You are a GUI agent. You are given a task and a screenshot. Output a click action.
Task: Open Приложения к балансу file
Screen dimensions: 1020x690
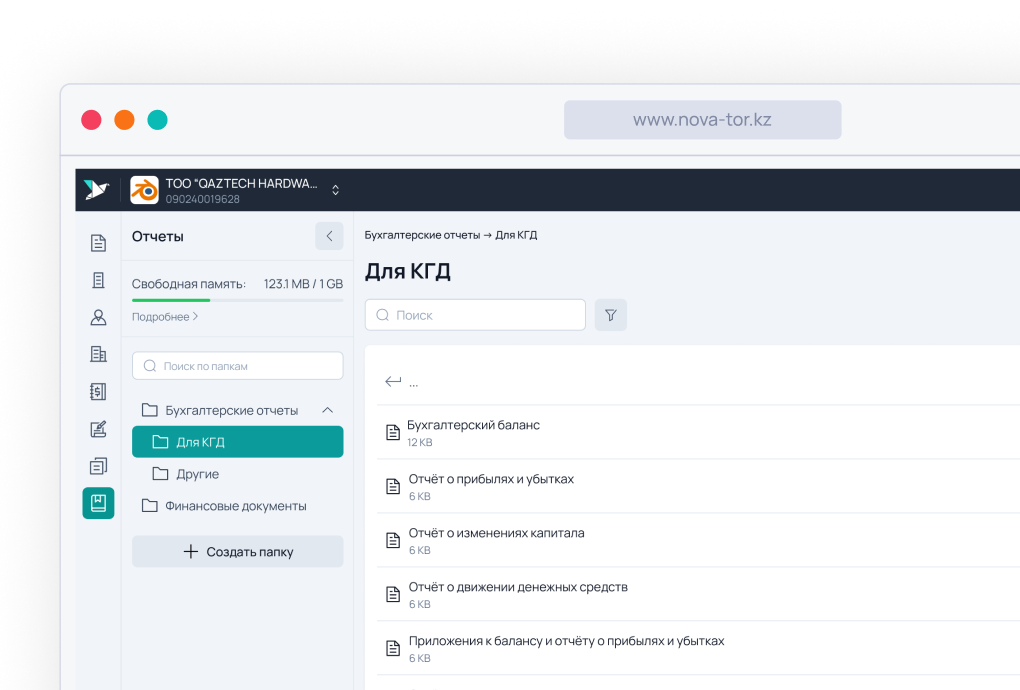[x=699, y=648]
